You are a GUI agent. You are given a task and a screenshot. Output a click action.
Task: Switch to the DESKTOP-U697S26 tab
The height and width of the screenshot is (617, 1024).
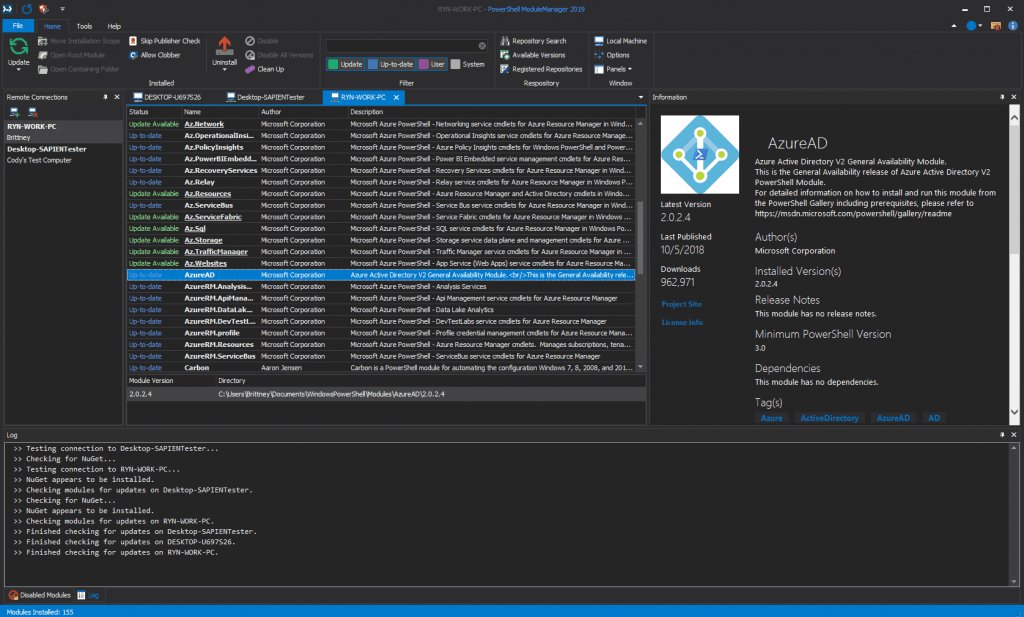(x=167, y=97)
